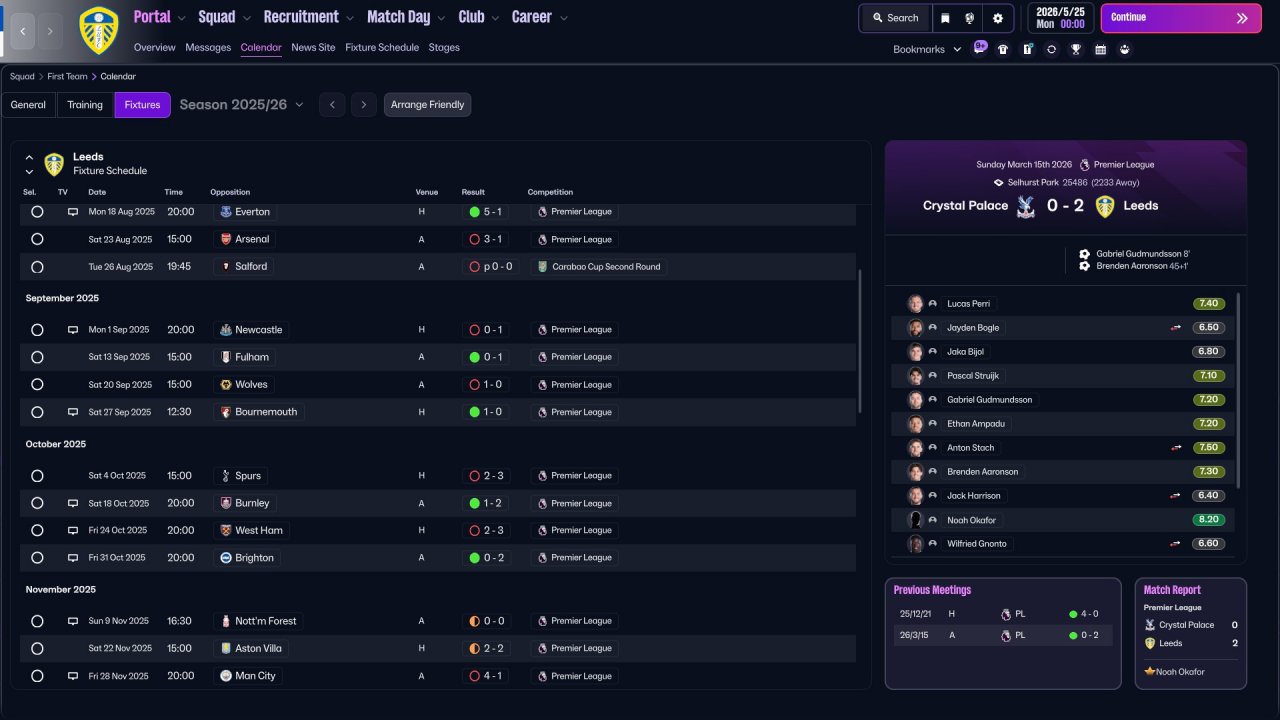
Task: Click the Arrange Friendly button
Action: (x=427, y=105)
